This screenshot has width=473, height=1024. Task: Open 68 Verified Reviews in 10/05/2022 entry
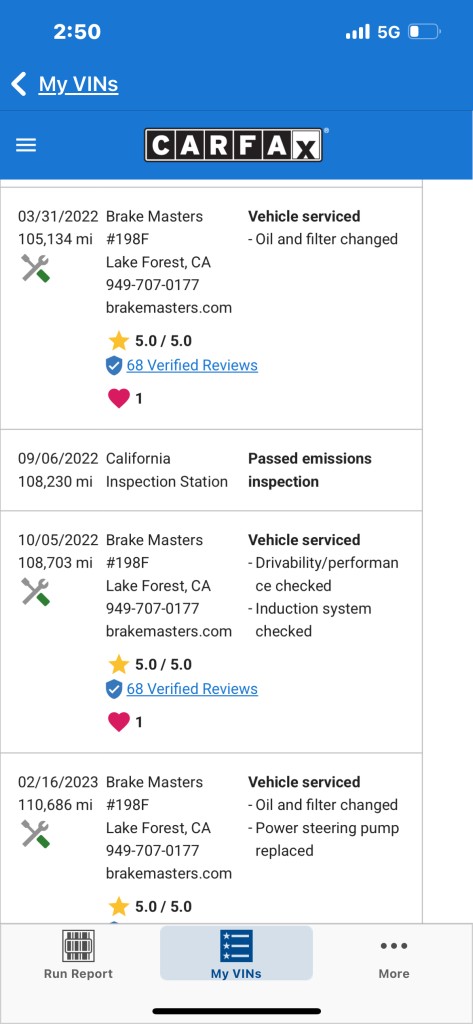click(x=192, y=688)
